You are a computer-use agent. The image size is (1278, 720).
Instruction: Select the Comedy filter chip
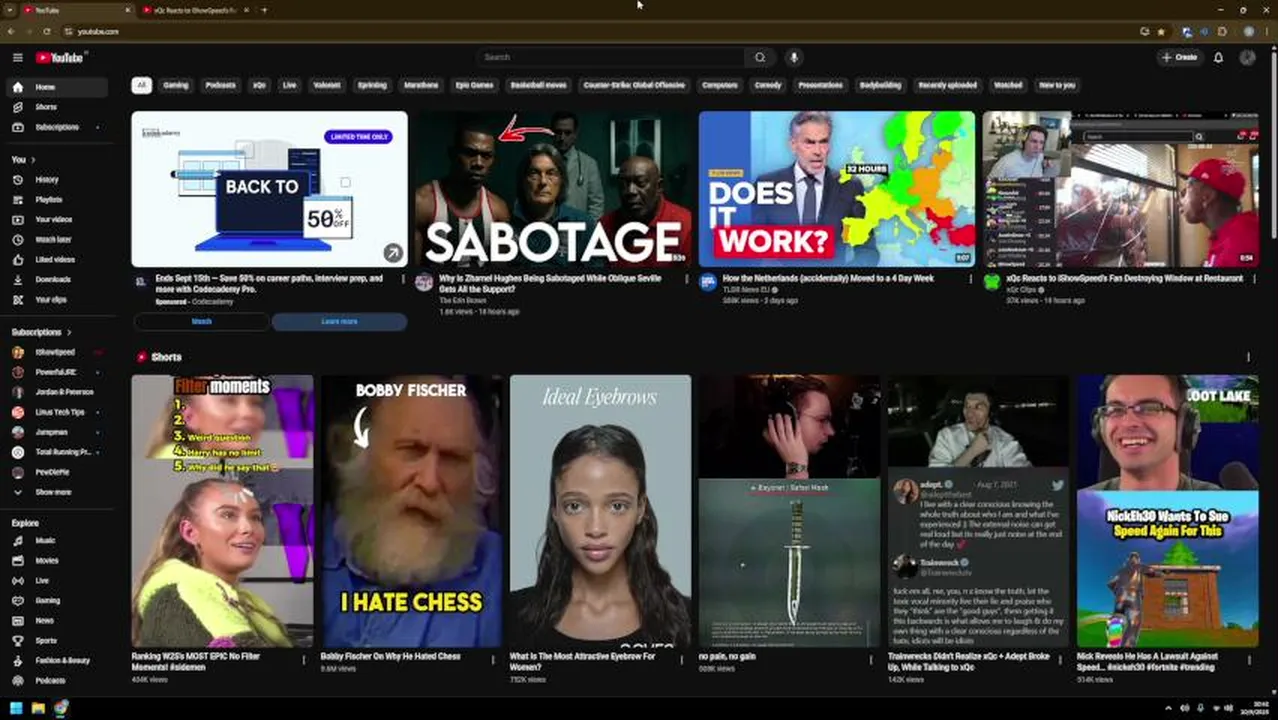[768, 85]
